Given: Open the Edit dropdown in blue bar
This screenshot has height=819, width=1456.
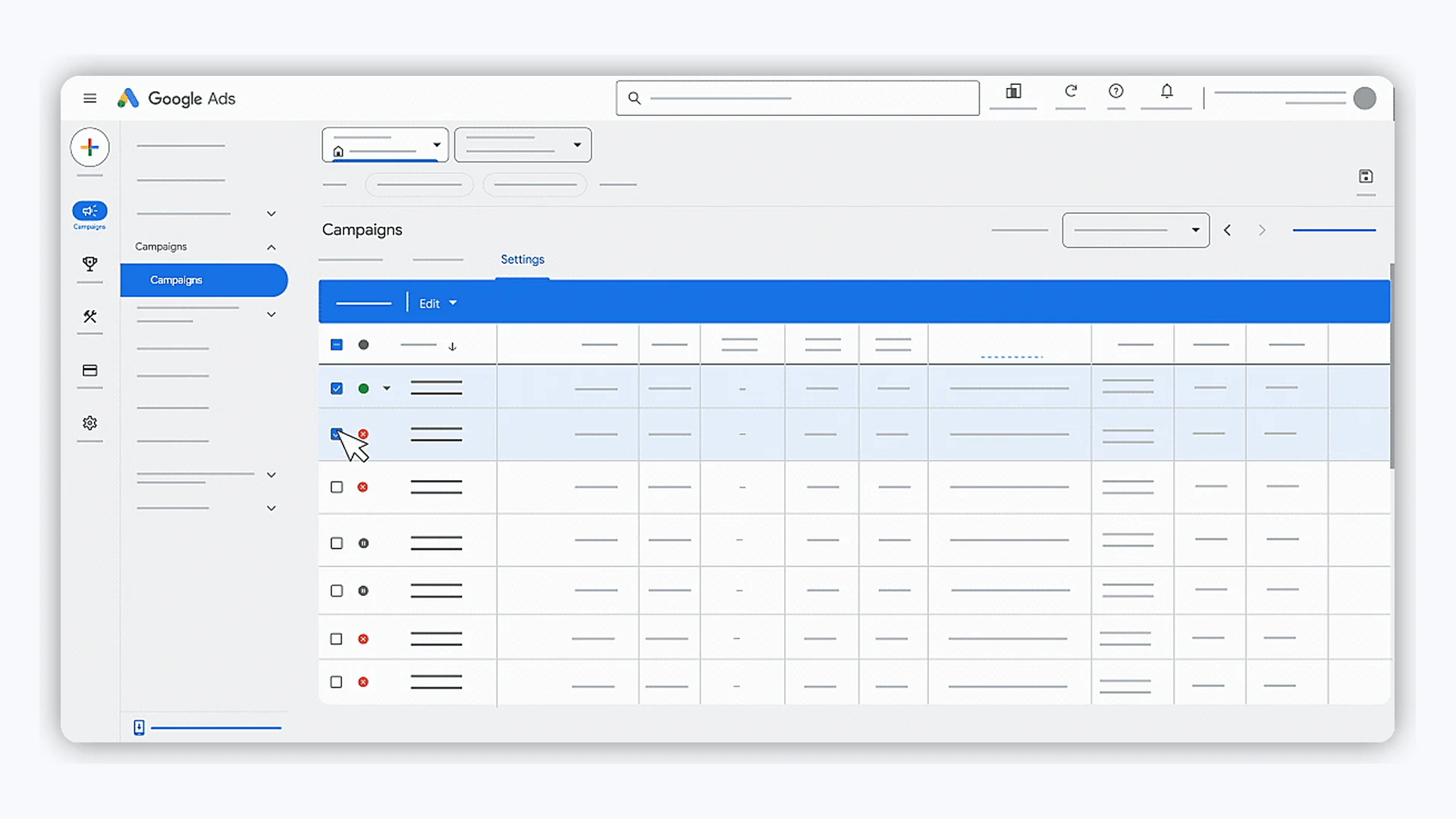Looking at the screenshot, I should [438, 303].
